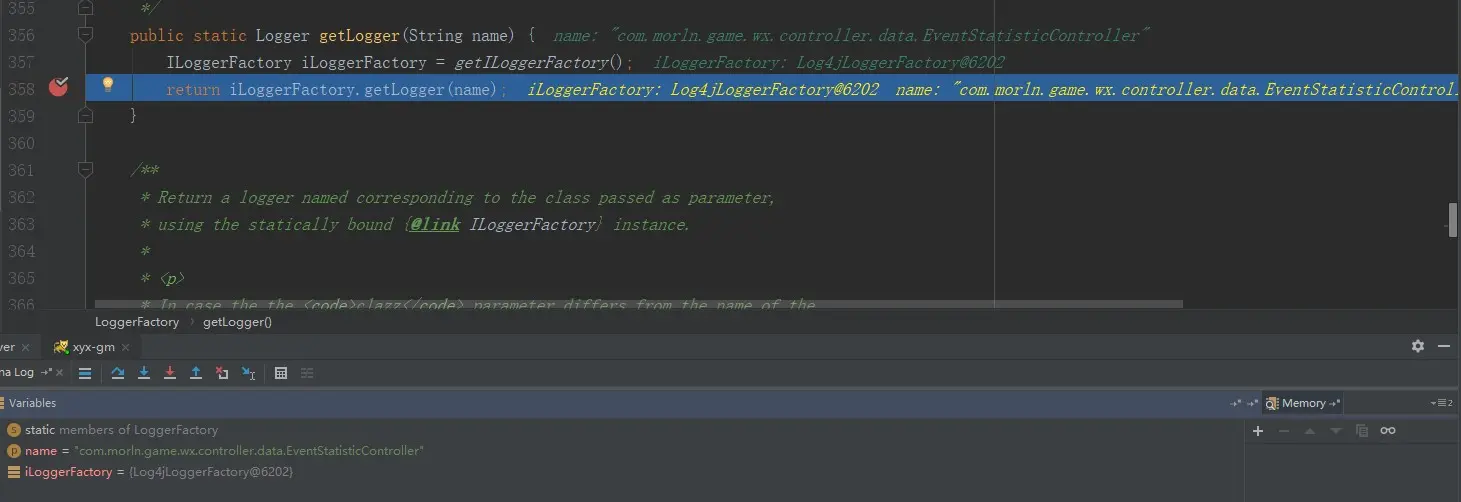Click the fold marker at line 355

86,8
